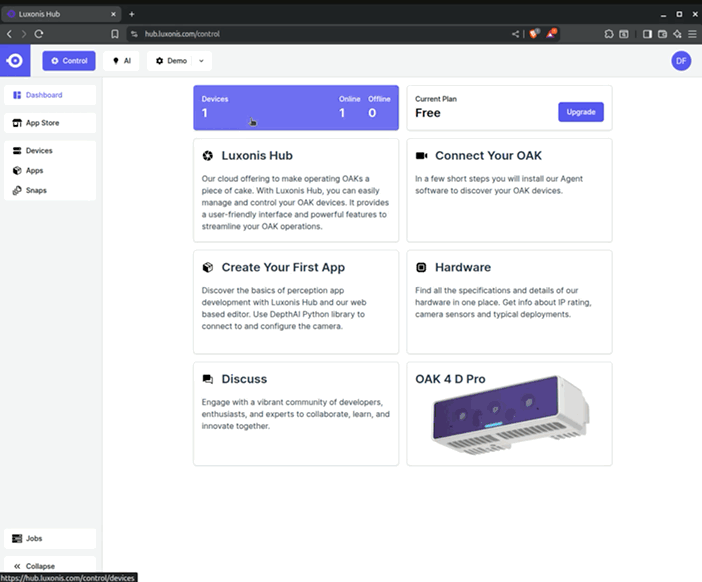Select the Demo team button
This screenshot has width=702, height=582.
click(171, 61)
